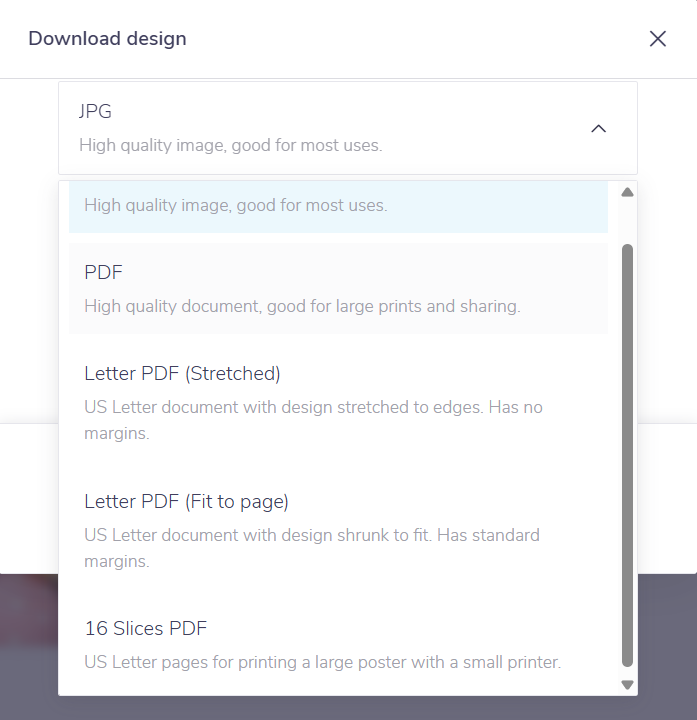Image resolution: width=697 pixels, height=720 pixels.
Task: Click the scrollbar down arrow
Action: (x=627, y=685)
